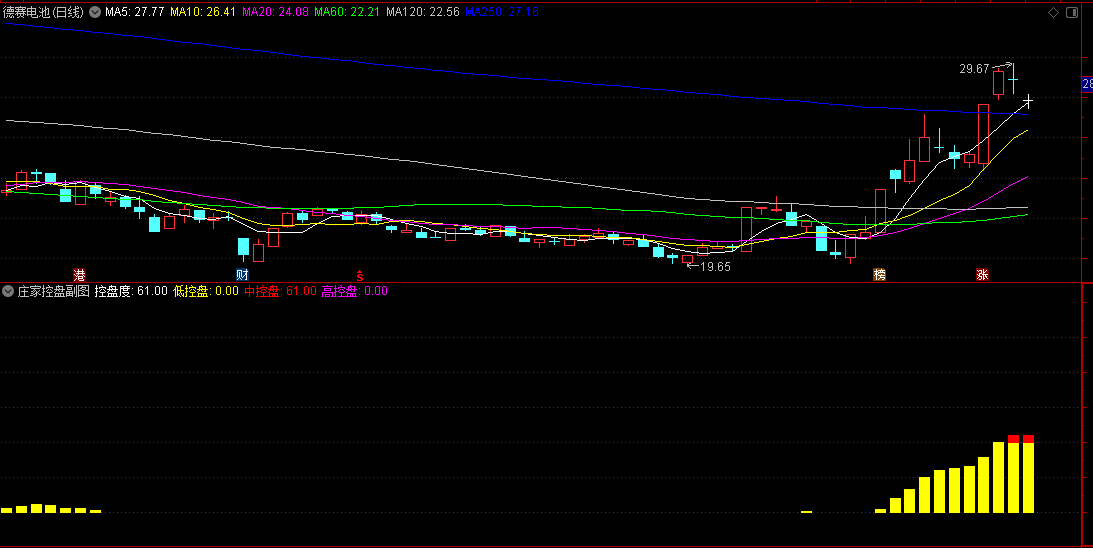Open the dropdown arrow beside 德赛电池(日线)

[x=95, y=12]
